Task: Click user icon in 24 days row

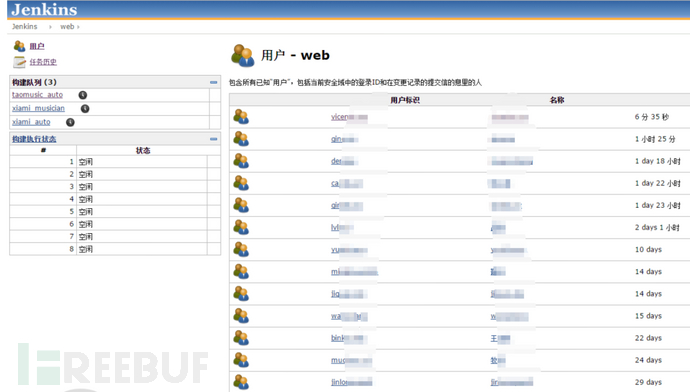Action: (241, 360)
